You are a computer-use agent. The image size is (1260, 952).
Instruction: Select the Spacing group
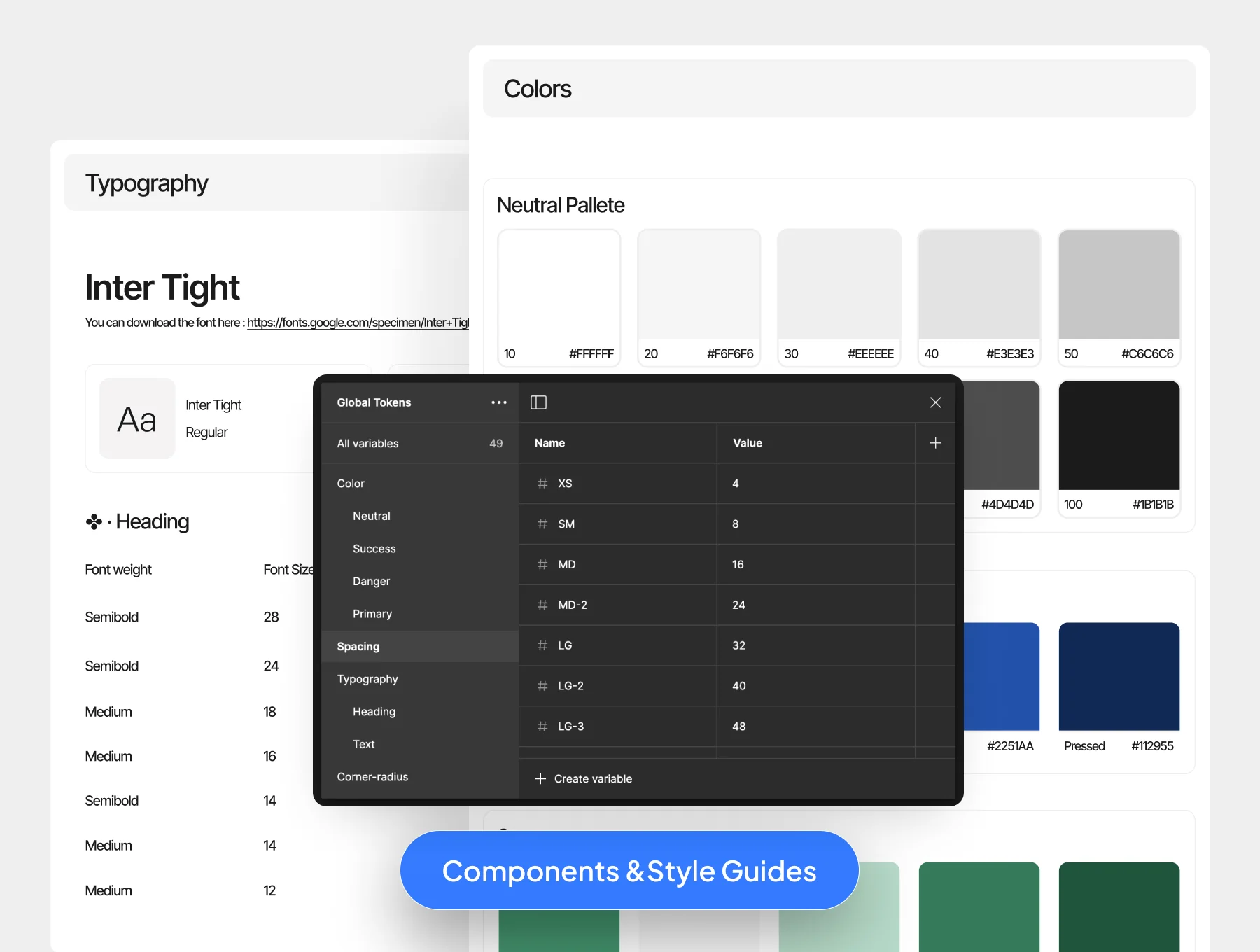tap(420, 646)
